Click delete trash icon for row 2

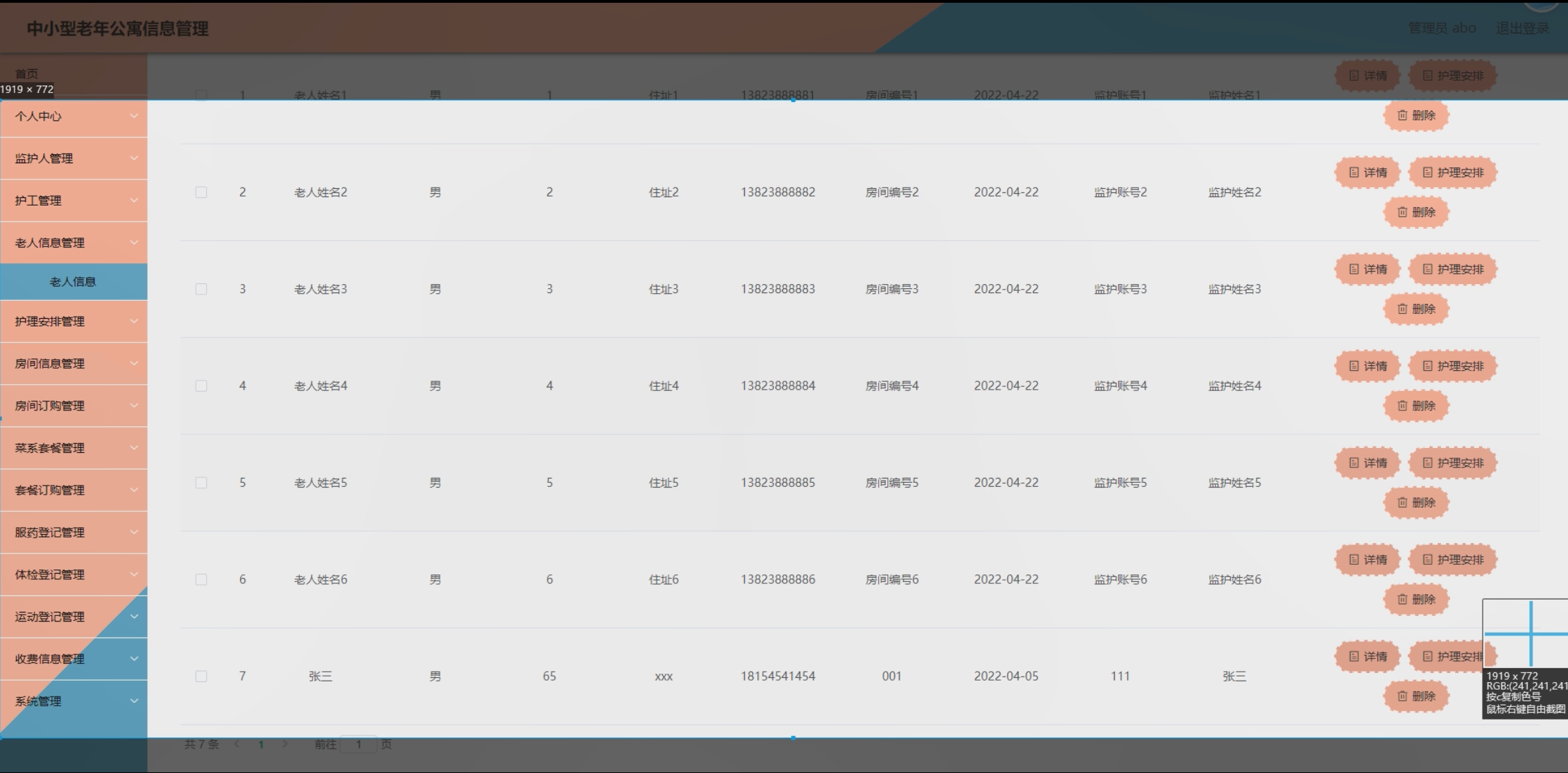(x=1402, y=212)
